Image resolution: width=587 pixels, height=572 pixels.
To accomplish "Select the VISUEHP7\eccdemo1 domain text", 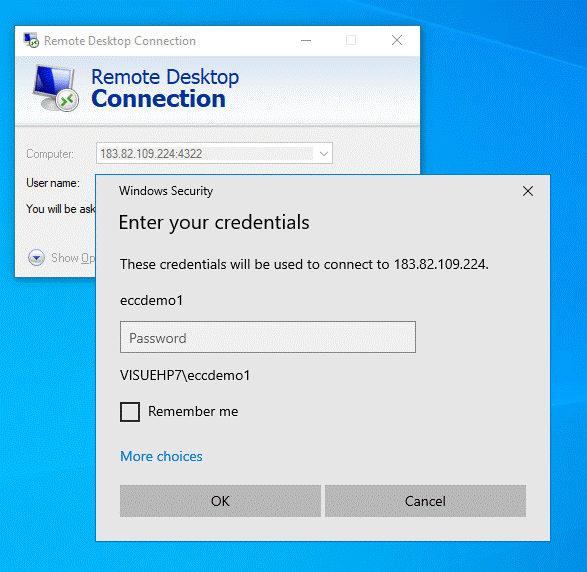I will tap(185, 375).
